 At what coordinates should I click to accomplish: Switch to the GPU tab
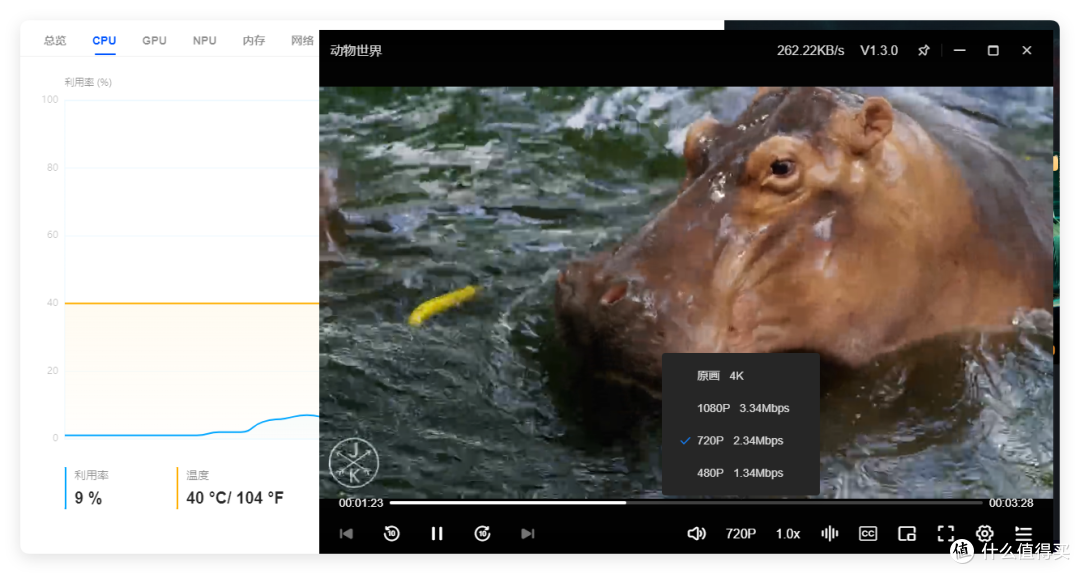coord(154,41)
